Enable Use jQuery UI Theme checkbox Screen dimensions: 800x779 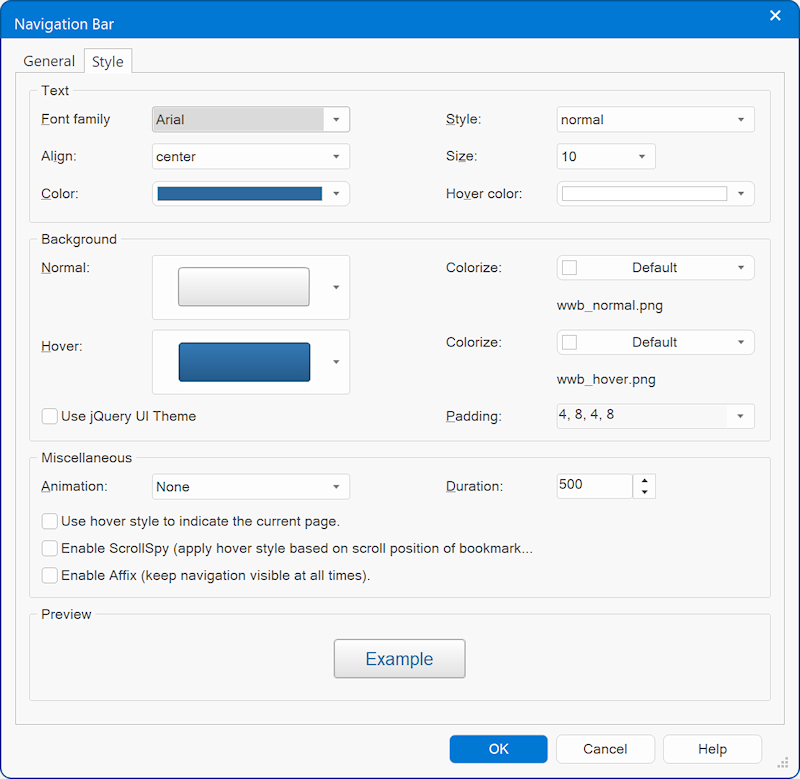pos(49,416)
